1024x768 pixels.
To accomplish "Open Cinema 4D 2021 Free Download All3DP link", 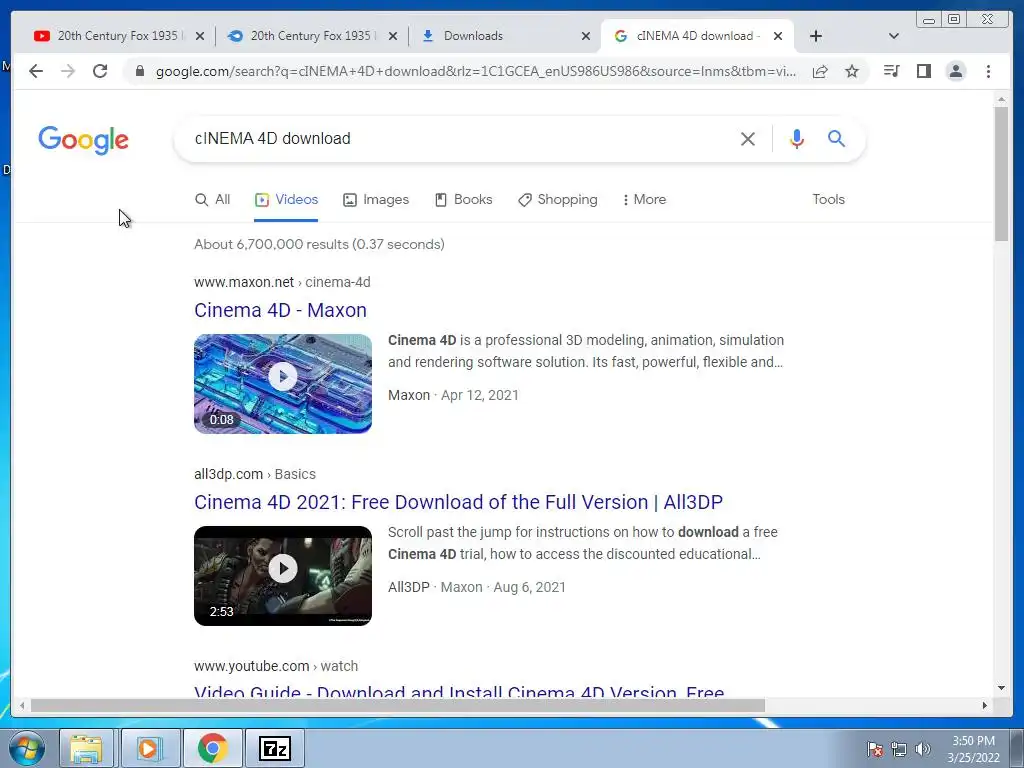I will click(458, 502).
